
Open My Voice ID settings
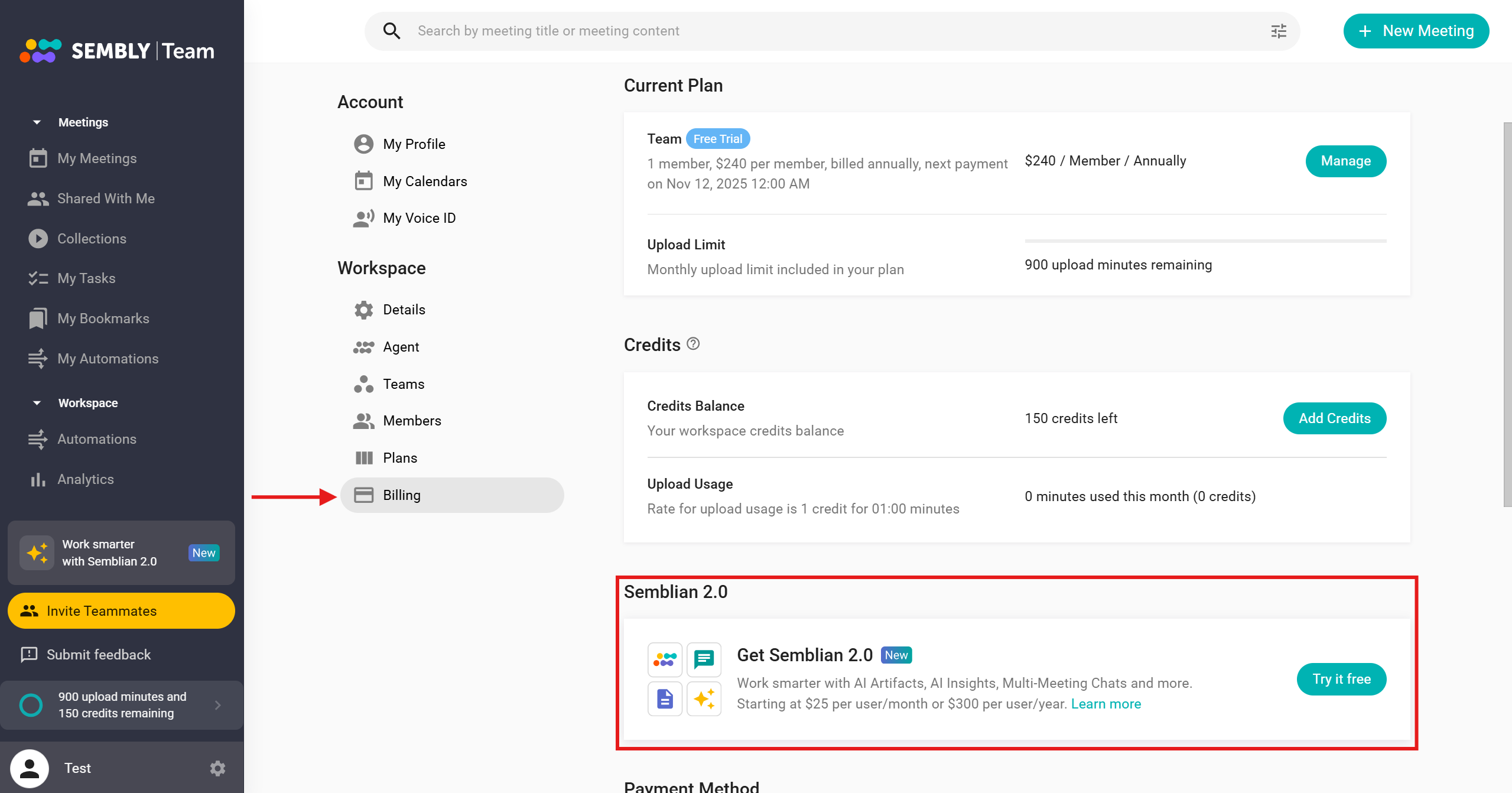419,218
